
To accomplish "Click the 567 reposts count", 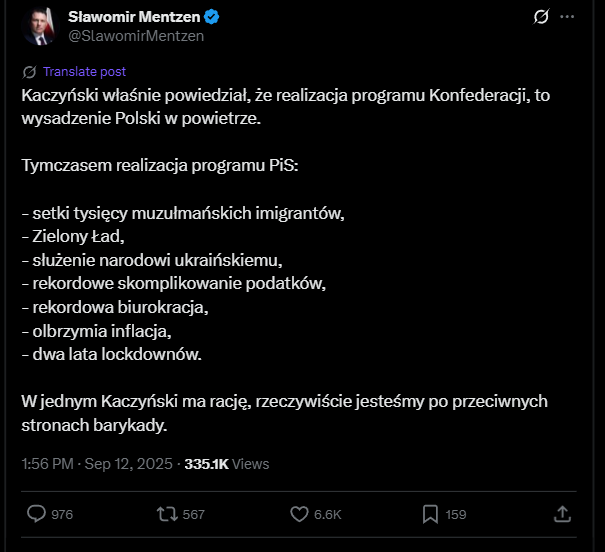I will point(194,514).
